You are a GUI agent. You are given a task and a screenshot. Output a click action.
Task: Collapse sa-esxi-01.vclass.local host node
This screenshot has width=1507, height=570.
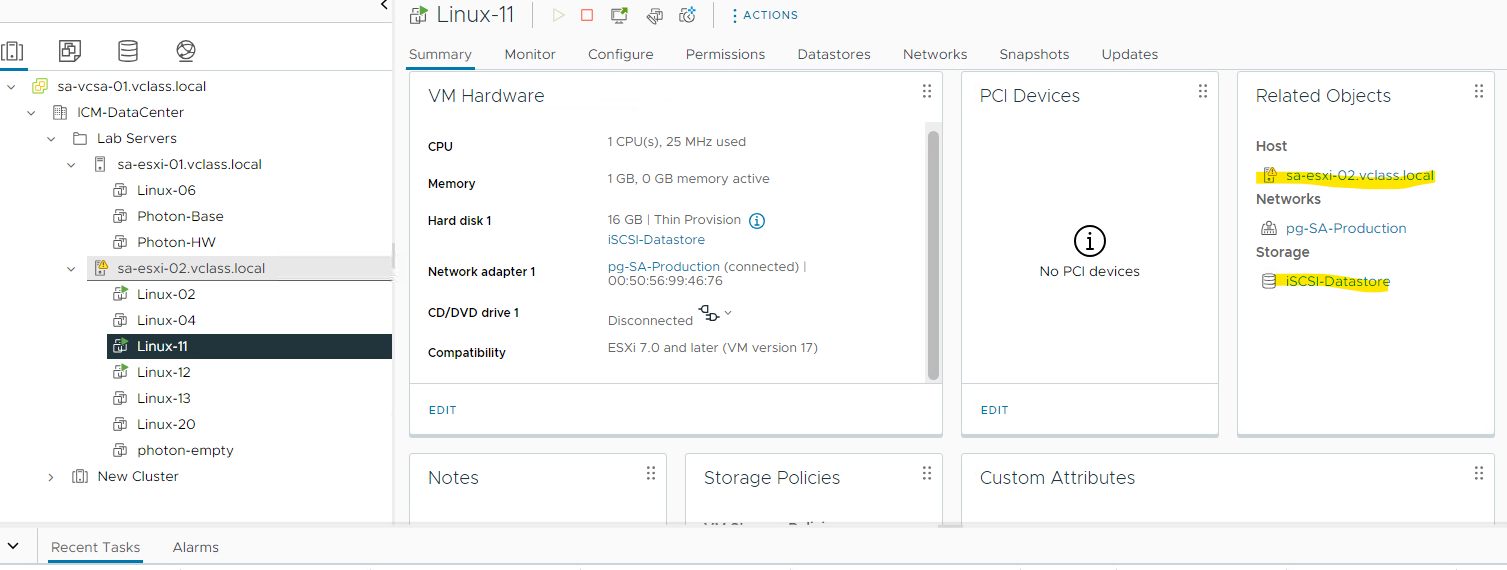[71, 165]
